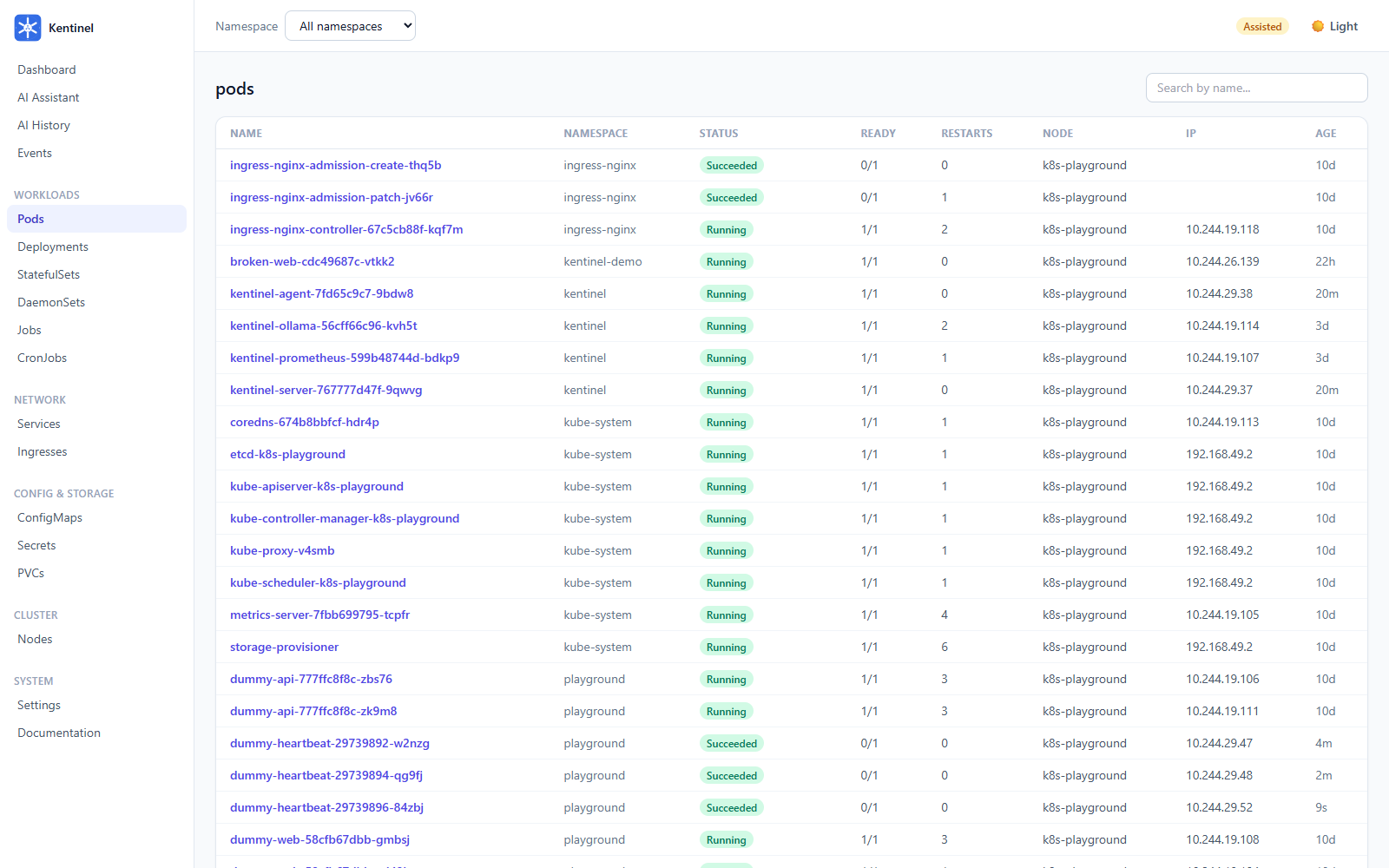Open the All namespaces dropdown

click(350, 26)
